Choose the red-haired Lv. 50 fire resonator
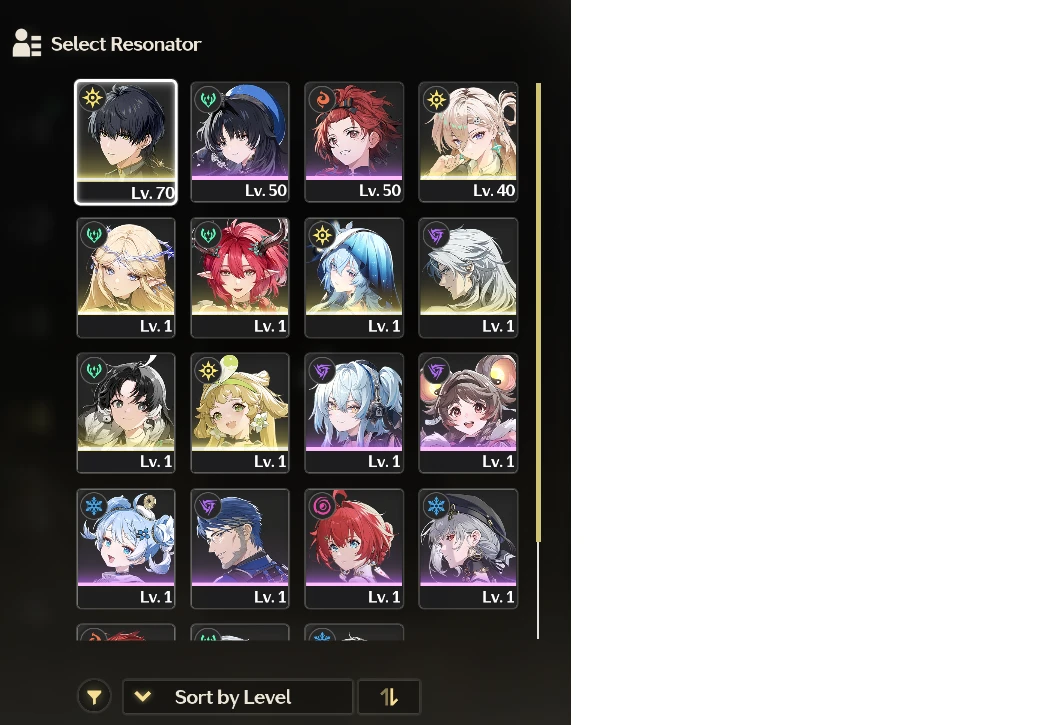Screen dimensions: 1041x725 pos(354,142)
